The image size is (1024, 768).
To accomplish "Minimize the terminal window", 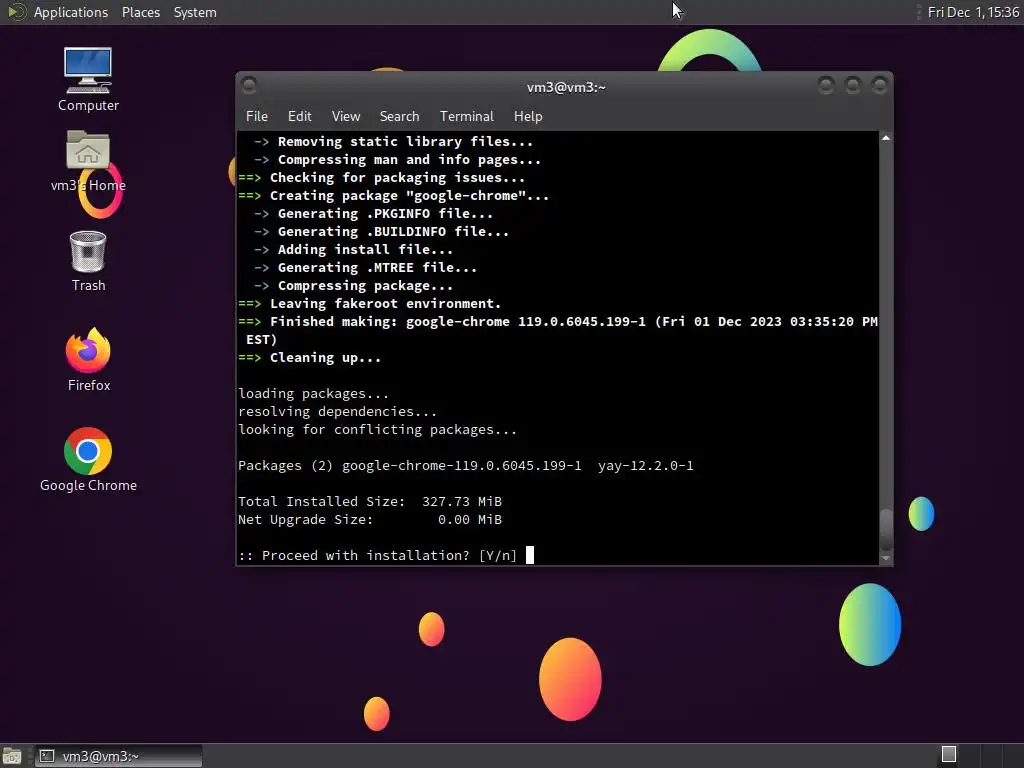I will point(825,85).
